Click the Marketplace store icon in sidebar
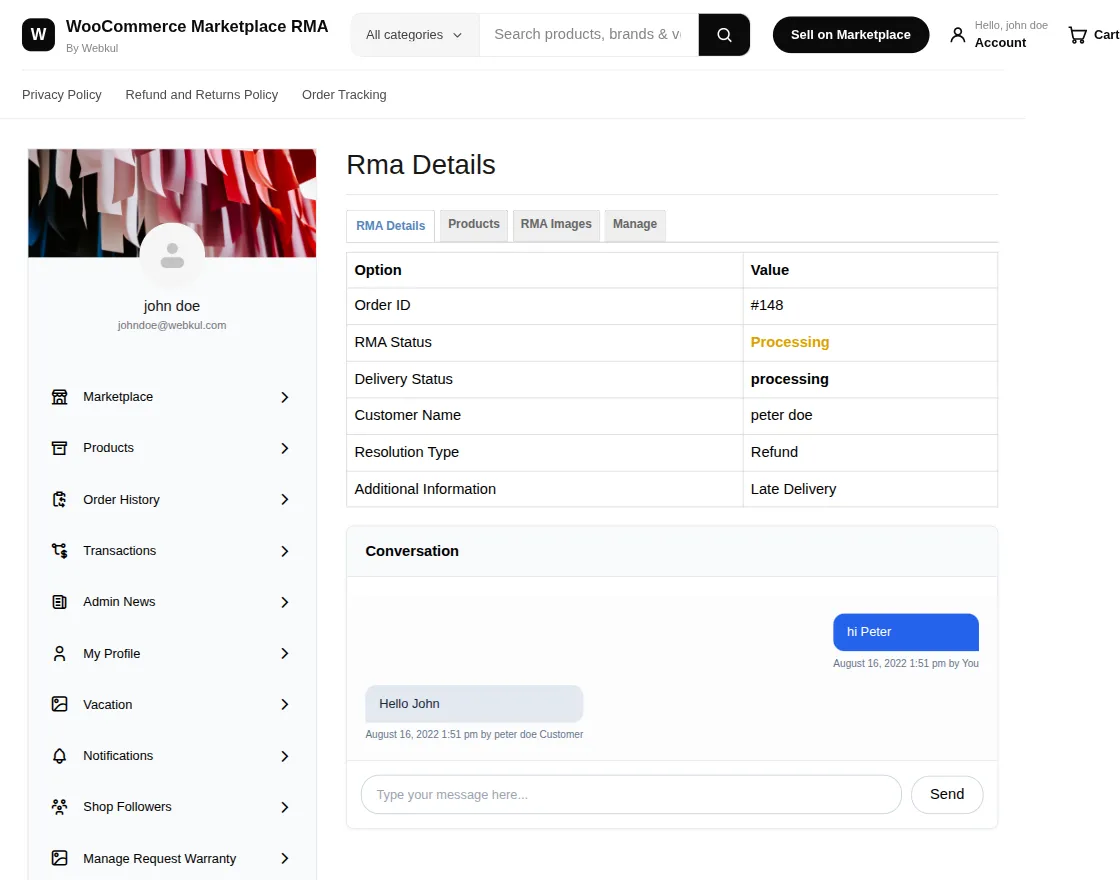Screen dimensions: 1120x880 pyautogui.click(x=59, y=397)
